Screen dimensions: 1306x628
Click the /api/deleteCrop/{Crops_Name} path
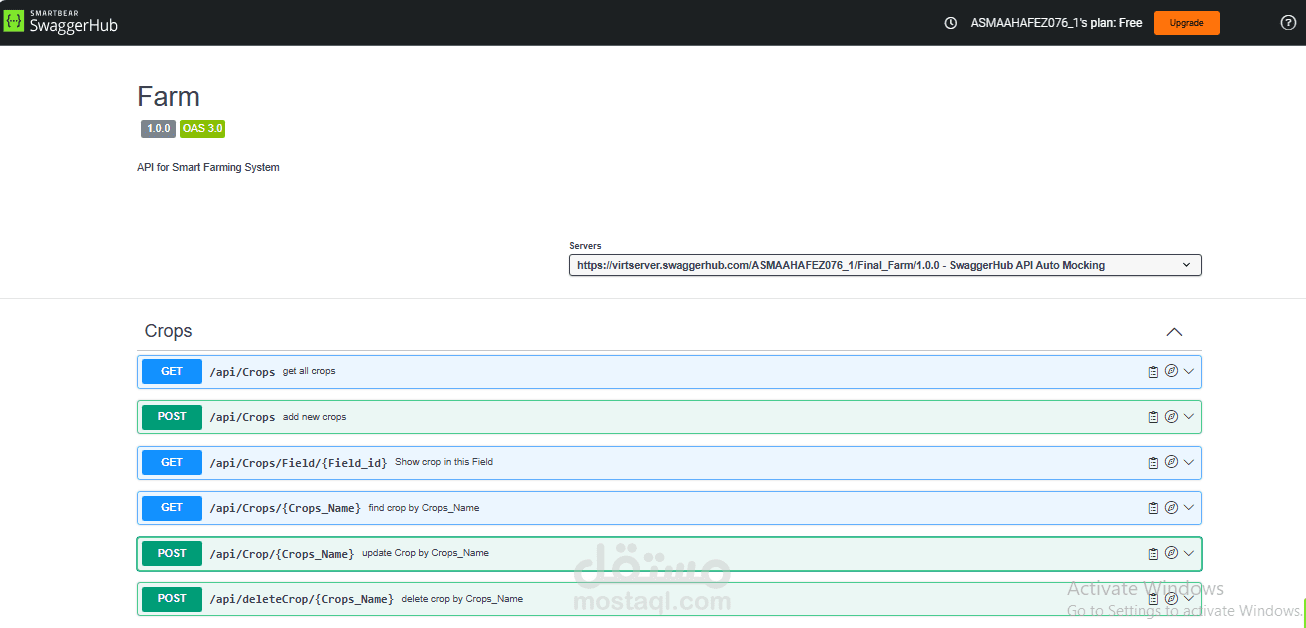(301, 599)
